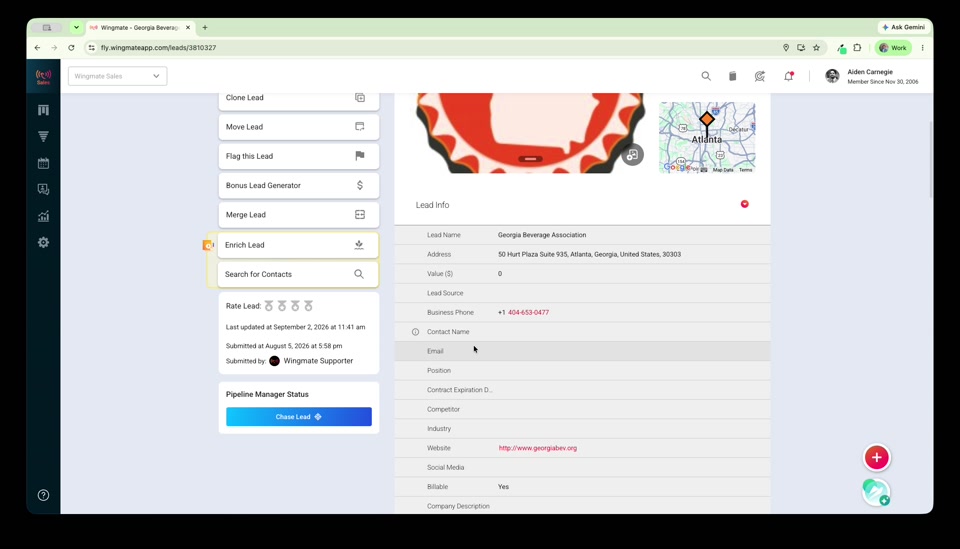Screen dimensions: 960x549
Task: Click the Billable Yes value
Action: click(503, 487)
